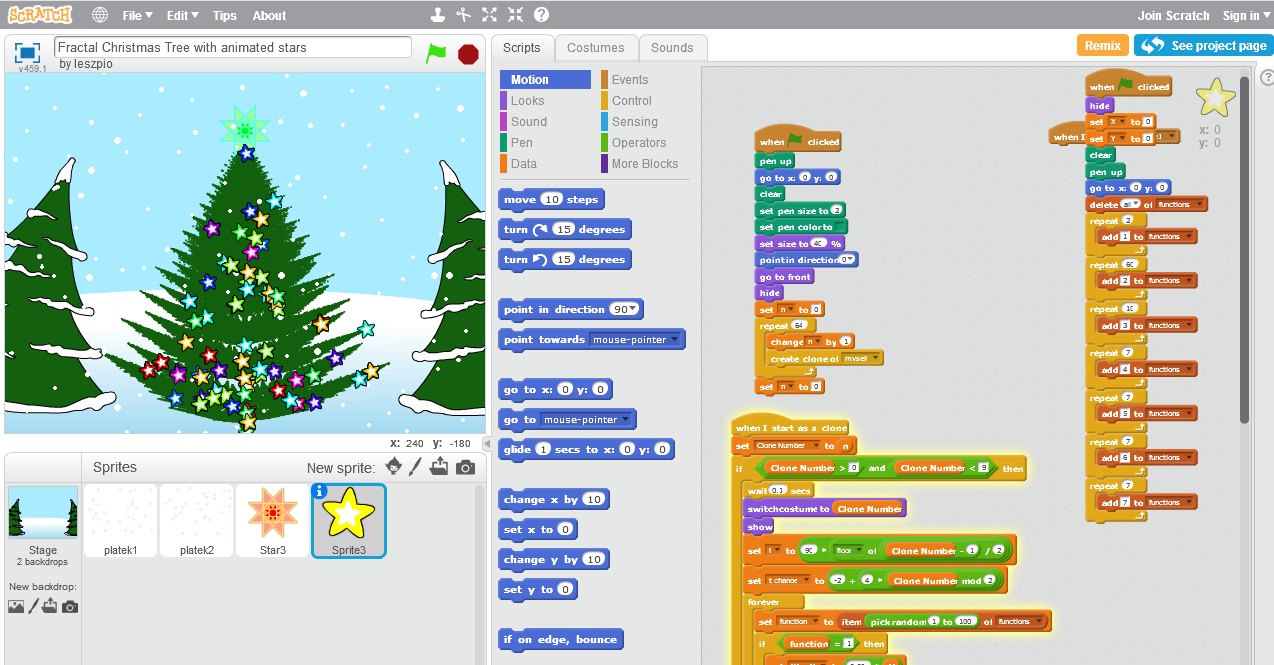Screen dimensions: 1274x665
Task: Open the camera to create a new sprite
Action: tap(466, 466)
